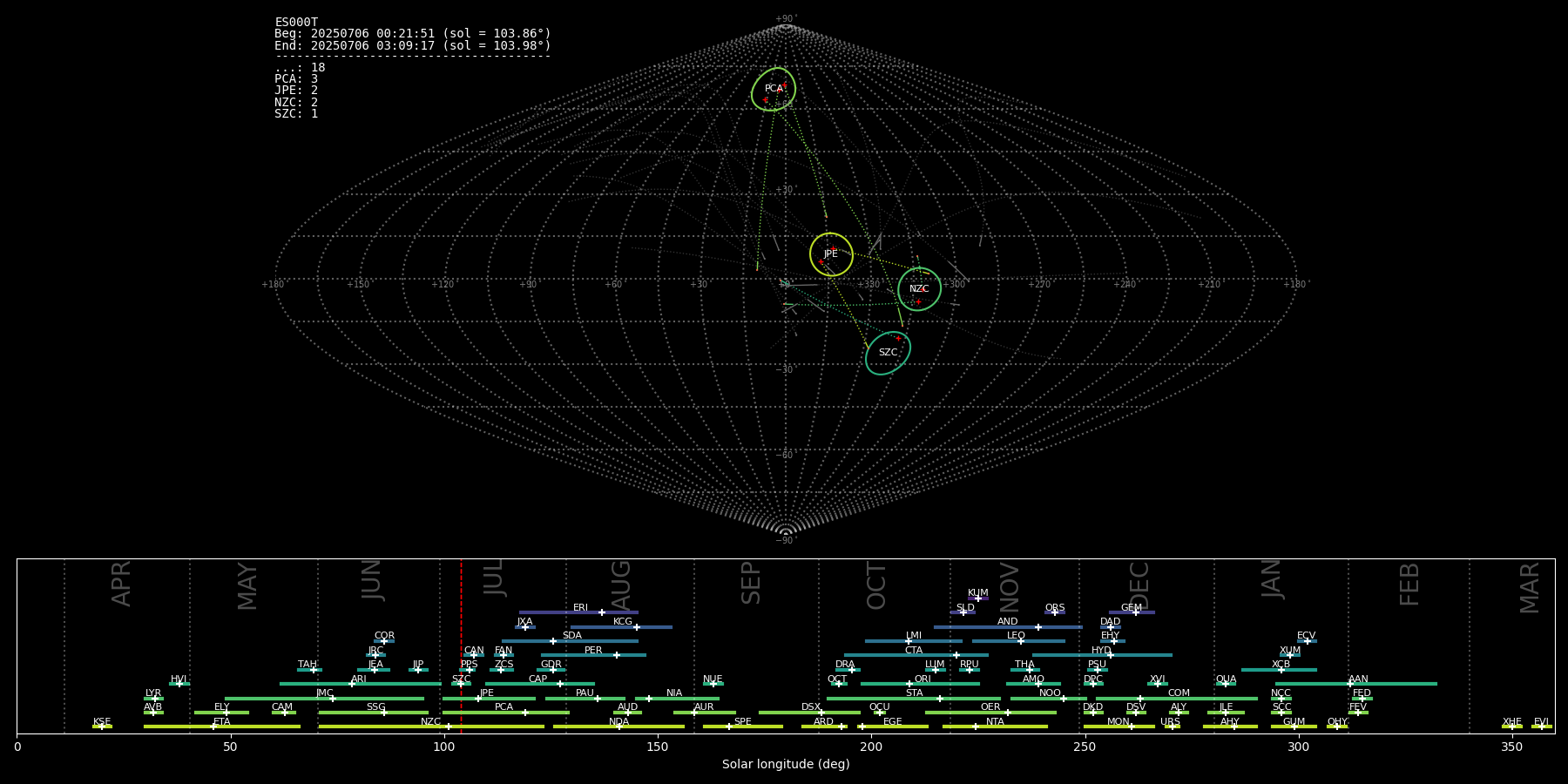Click the AUR shower label in the timeline
Viewport: 1568px width, 784px height.
tap(704, 706)
